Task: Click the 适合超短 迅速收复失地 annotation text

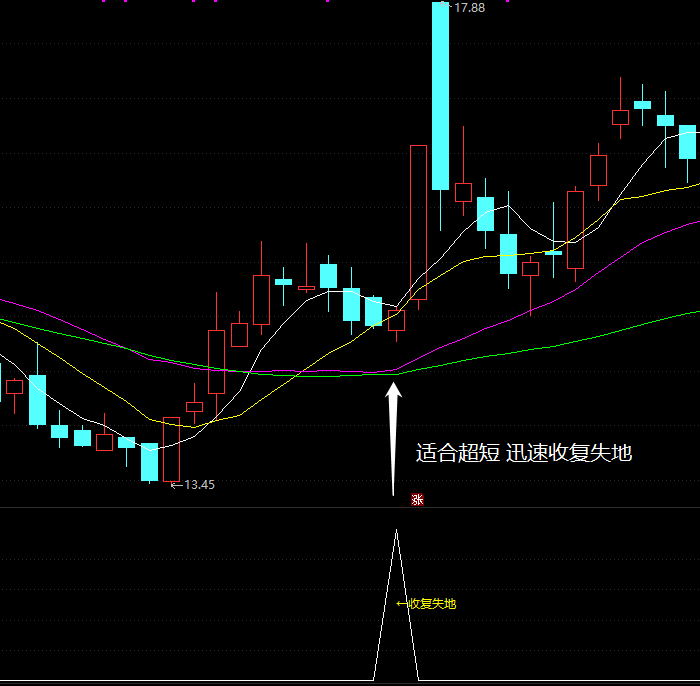Action: coord(524,453)
